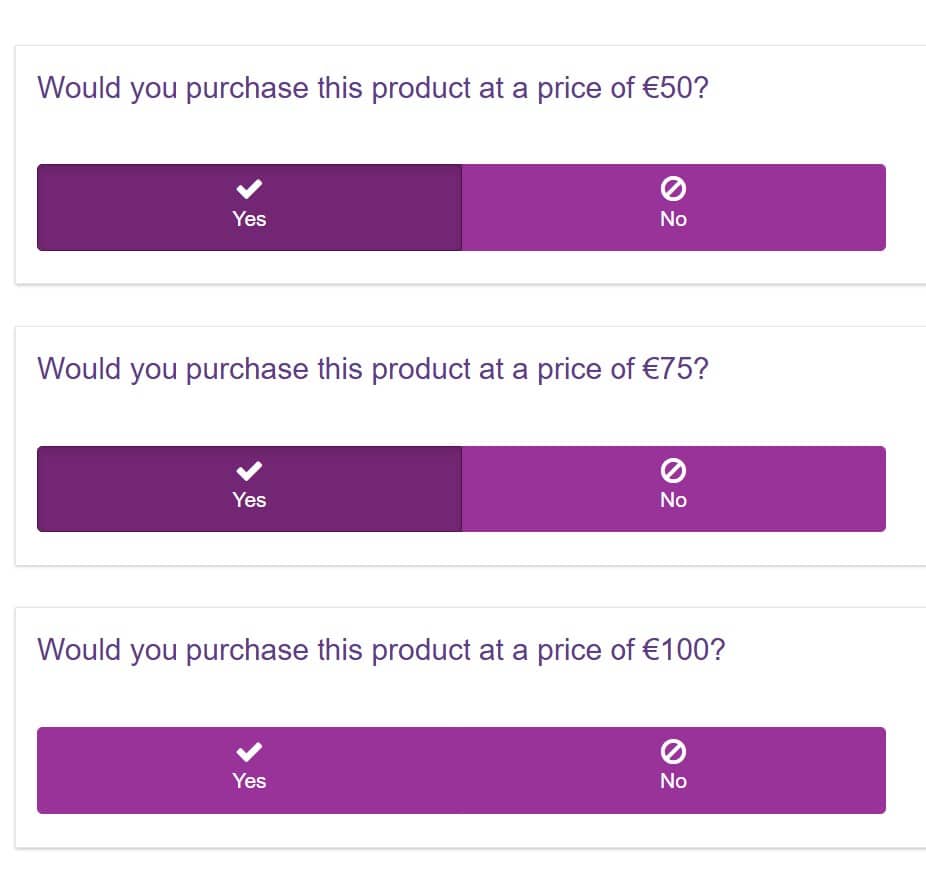Select Yes for purchasing at €50
This screenshot has height=884, width=926.
point(249,207)
